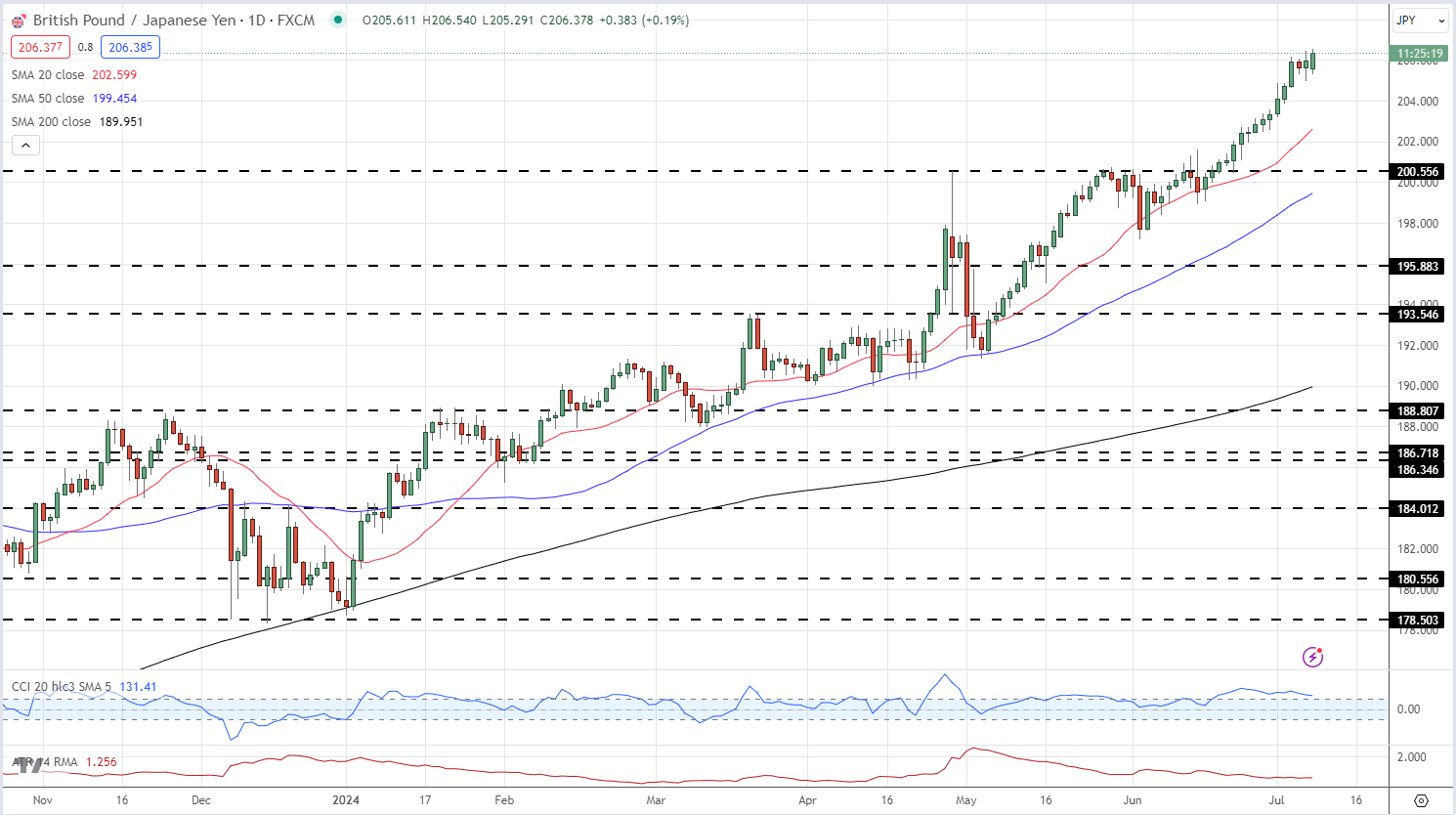Click the C206.378 close value
The width and height of the screenshot is (1456, 815).
(566, 20)
